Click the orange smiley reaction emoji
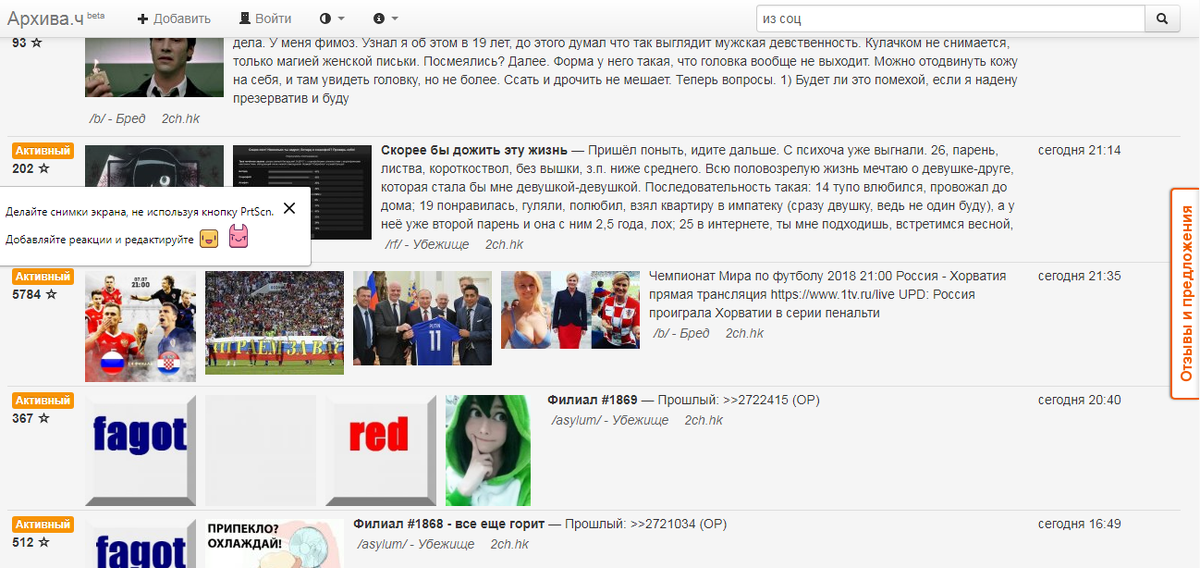 tap(209, 238)
